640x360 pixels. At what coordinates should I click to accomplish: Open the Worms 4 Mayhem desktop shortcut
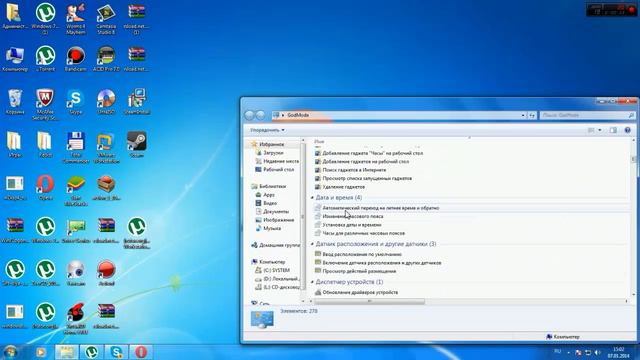click(x=76, y=19)
